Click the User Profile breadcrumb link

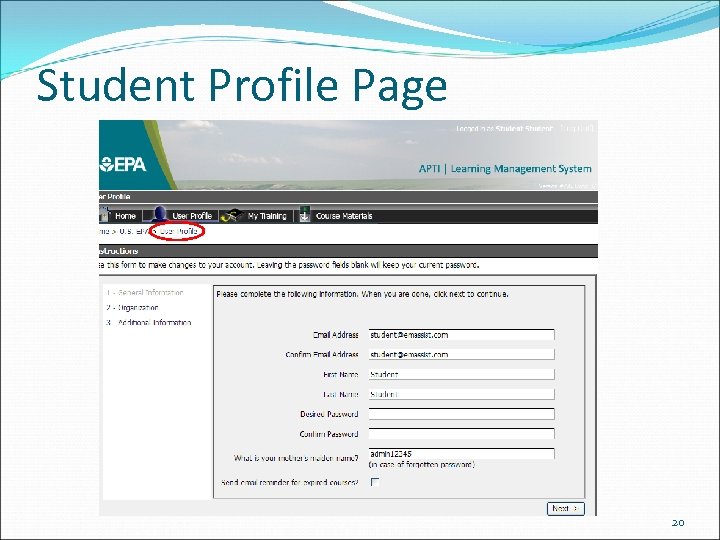coord(179,231)
